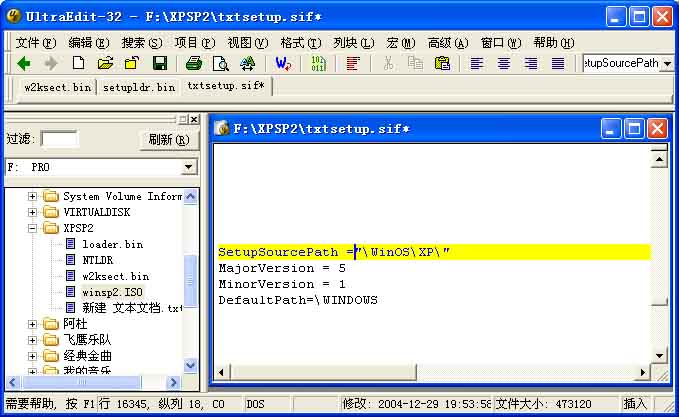
Task: Justify text alignment icon
Action: (558, 64)
